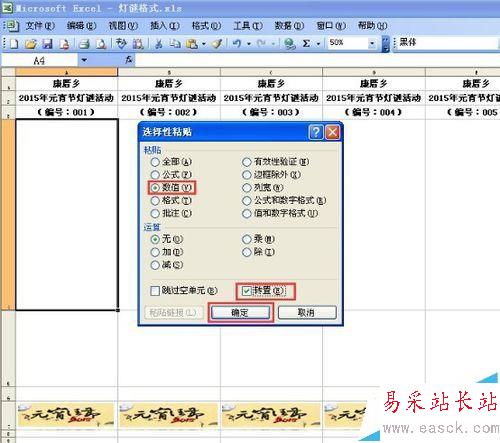
Task: Click the Undo arrow icon
Action: (x=237, y=44)
